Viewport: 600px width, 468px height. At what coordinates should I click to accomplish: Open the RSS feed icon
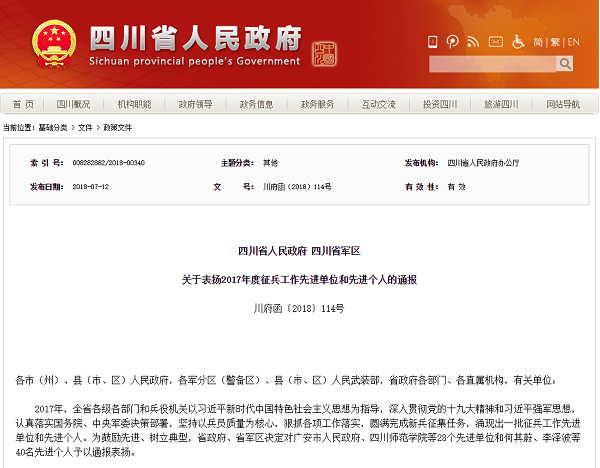473,42
